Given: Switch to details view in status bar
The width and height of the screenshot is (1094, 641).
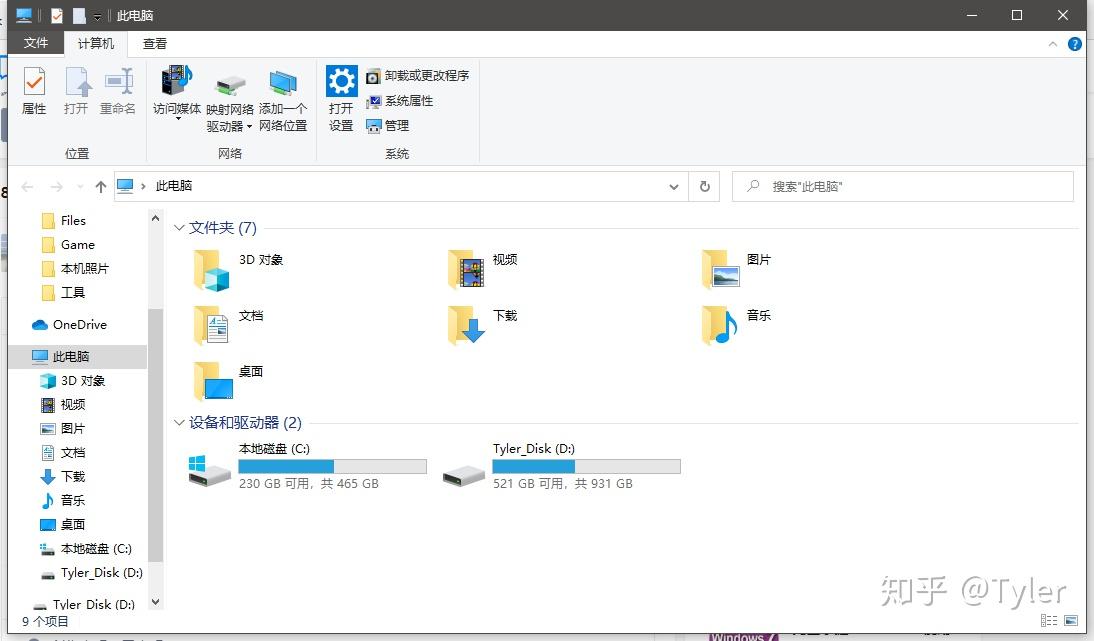Looking at the screenshot, I should 1049,620.
